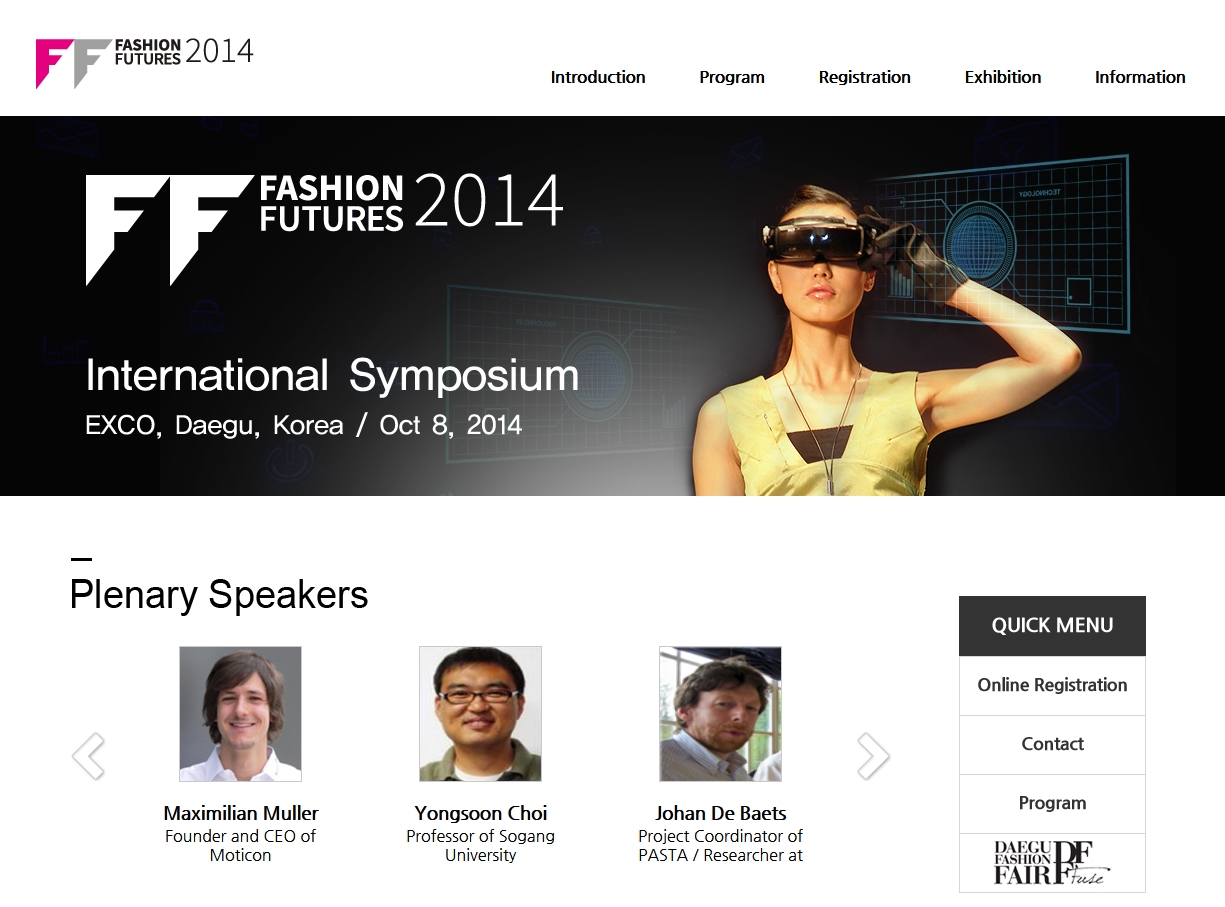Go to the Registration menu
Viewport: 1225px width, 907px height.
click(865, 77)
